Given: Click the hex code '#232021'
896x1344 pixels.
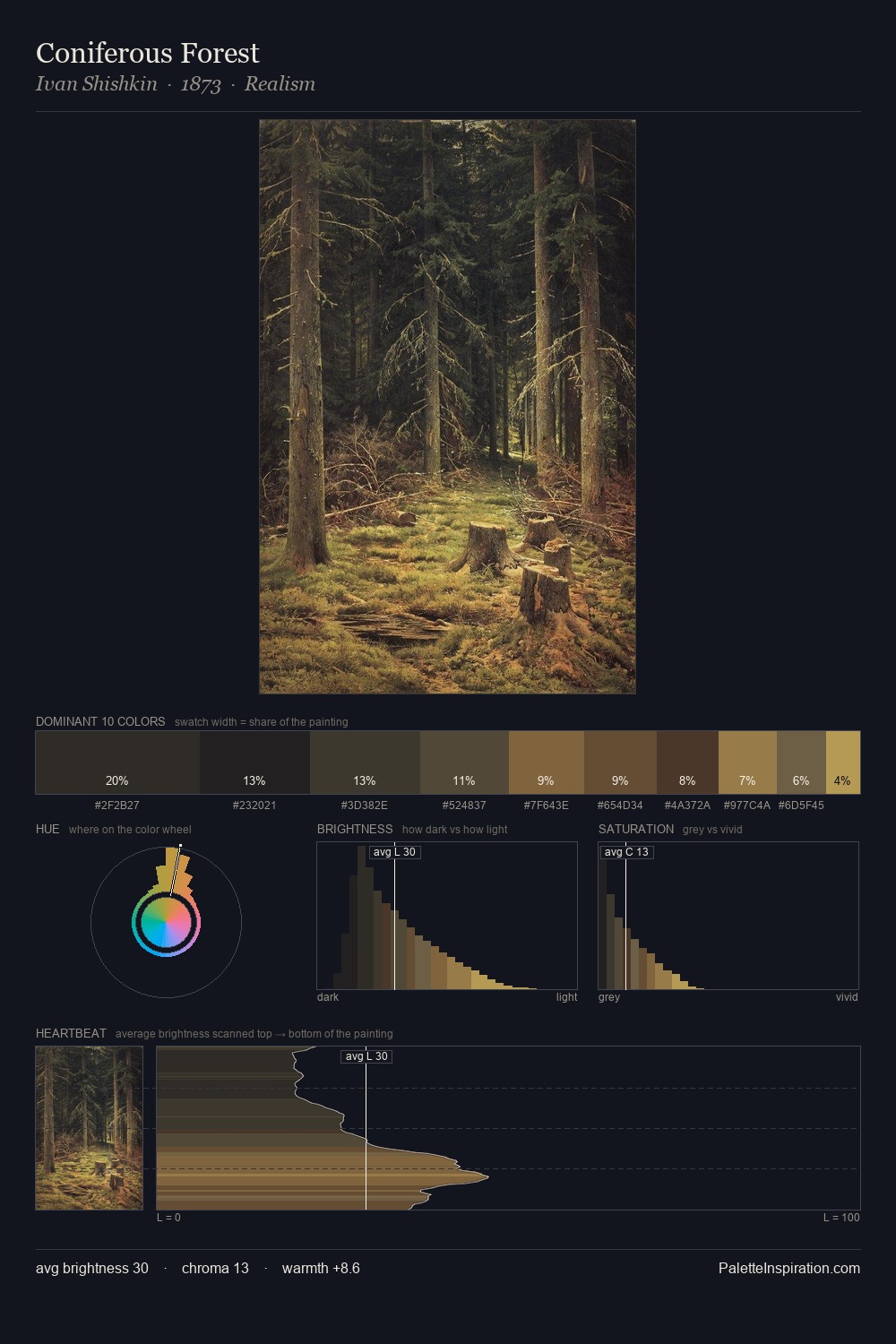Looking at the screenshot, I should coord(254,806).
